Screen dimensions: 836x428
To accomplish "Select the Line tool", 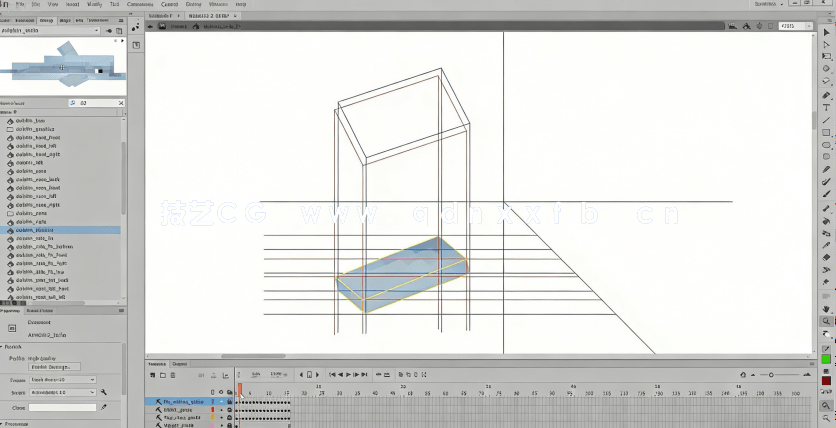I will pyautogui.click(x=827, y=120).
